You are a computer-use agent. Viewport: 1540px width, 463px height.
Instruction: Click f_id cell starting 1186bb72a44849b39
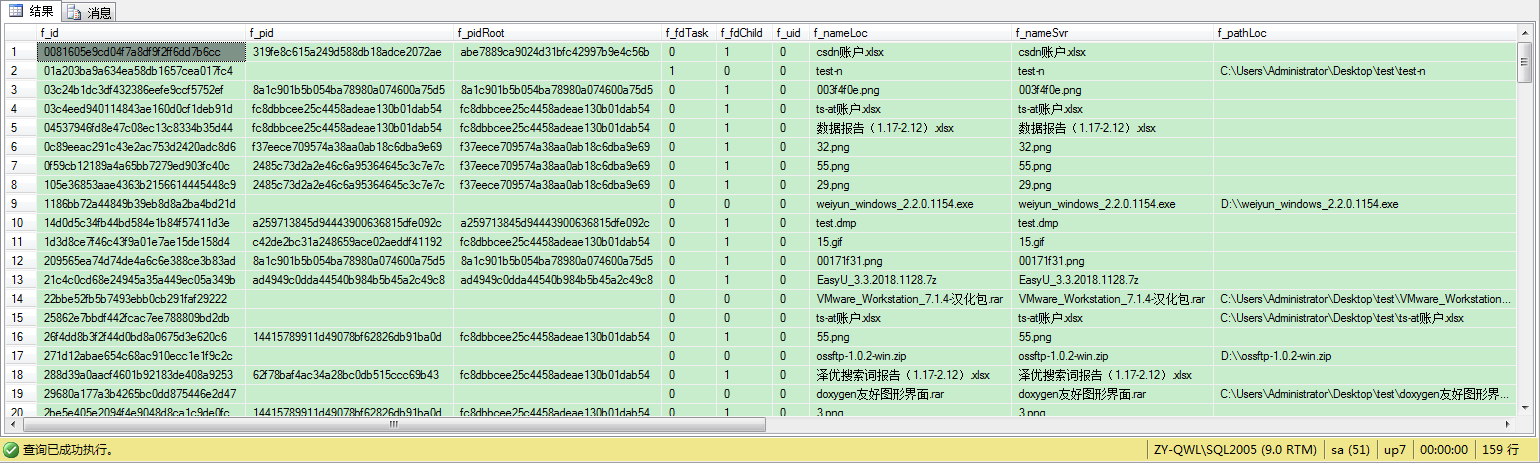141,203
